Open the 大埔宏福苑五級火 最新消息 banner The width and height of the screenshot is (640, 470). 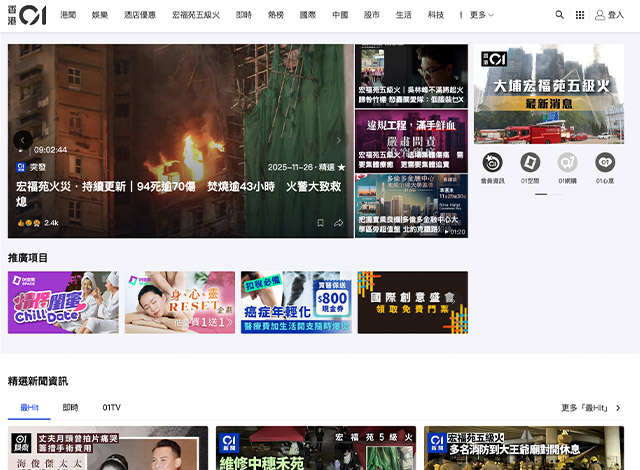(549, 95)
